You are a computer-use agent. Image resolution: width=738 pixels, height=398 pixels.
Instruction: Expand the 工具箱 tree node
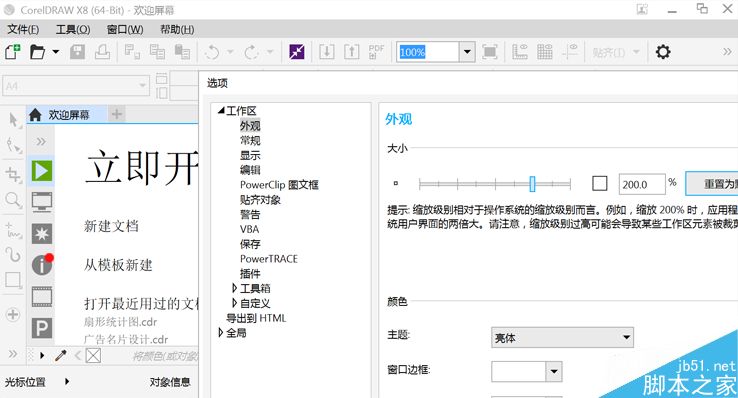click(x=234, y=288)
